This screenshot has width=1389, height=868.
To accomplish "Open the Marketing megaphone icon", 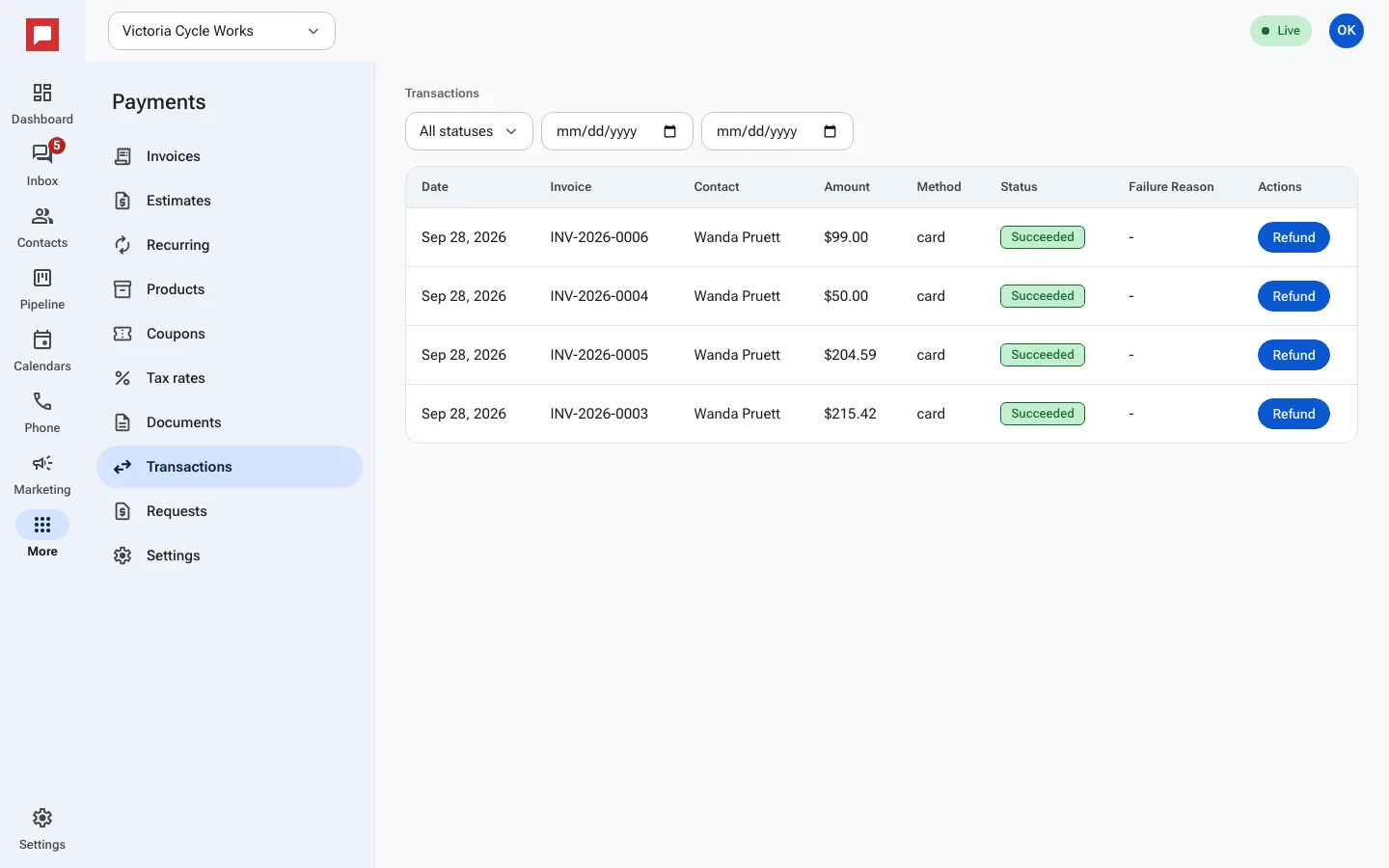I will click(42, 463).
